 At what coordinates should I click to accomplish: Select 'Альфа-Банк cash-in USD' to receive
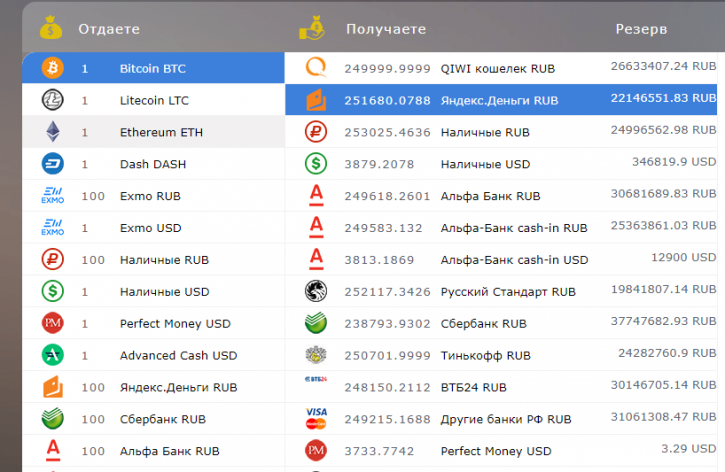coord(501,259)
